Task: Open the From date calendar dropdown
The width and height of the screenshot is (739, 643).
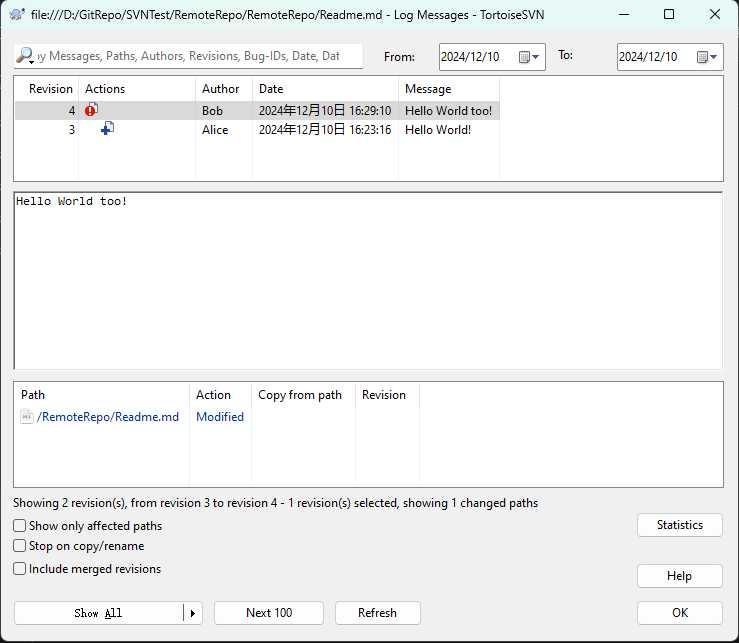Action: (x=529, y=57)
